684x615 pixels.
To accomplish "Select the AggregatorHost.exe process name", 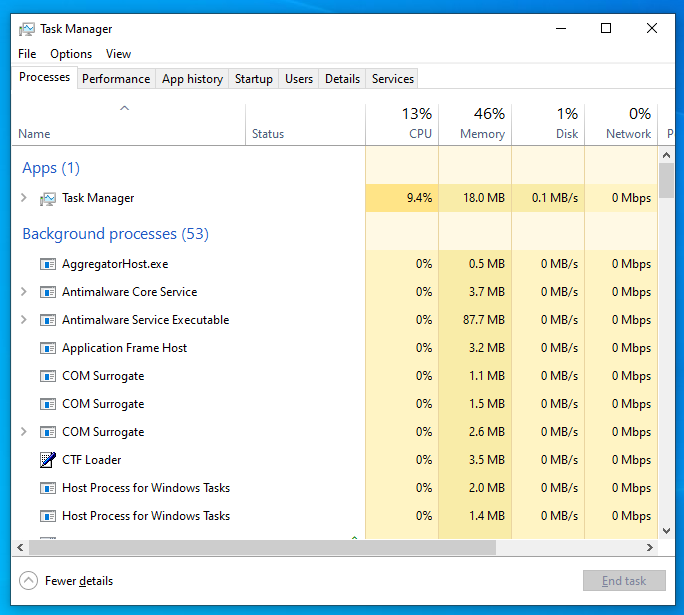I will tap(115, 264).
